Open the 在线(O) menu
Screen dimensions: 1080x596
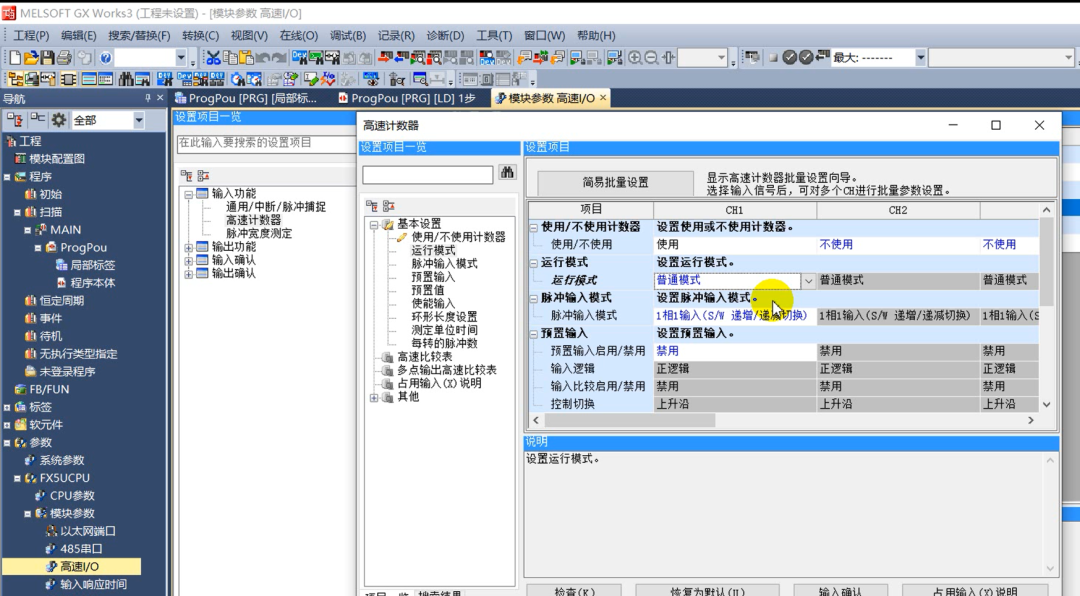(299, 35)
